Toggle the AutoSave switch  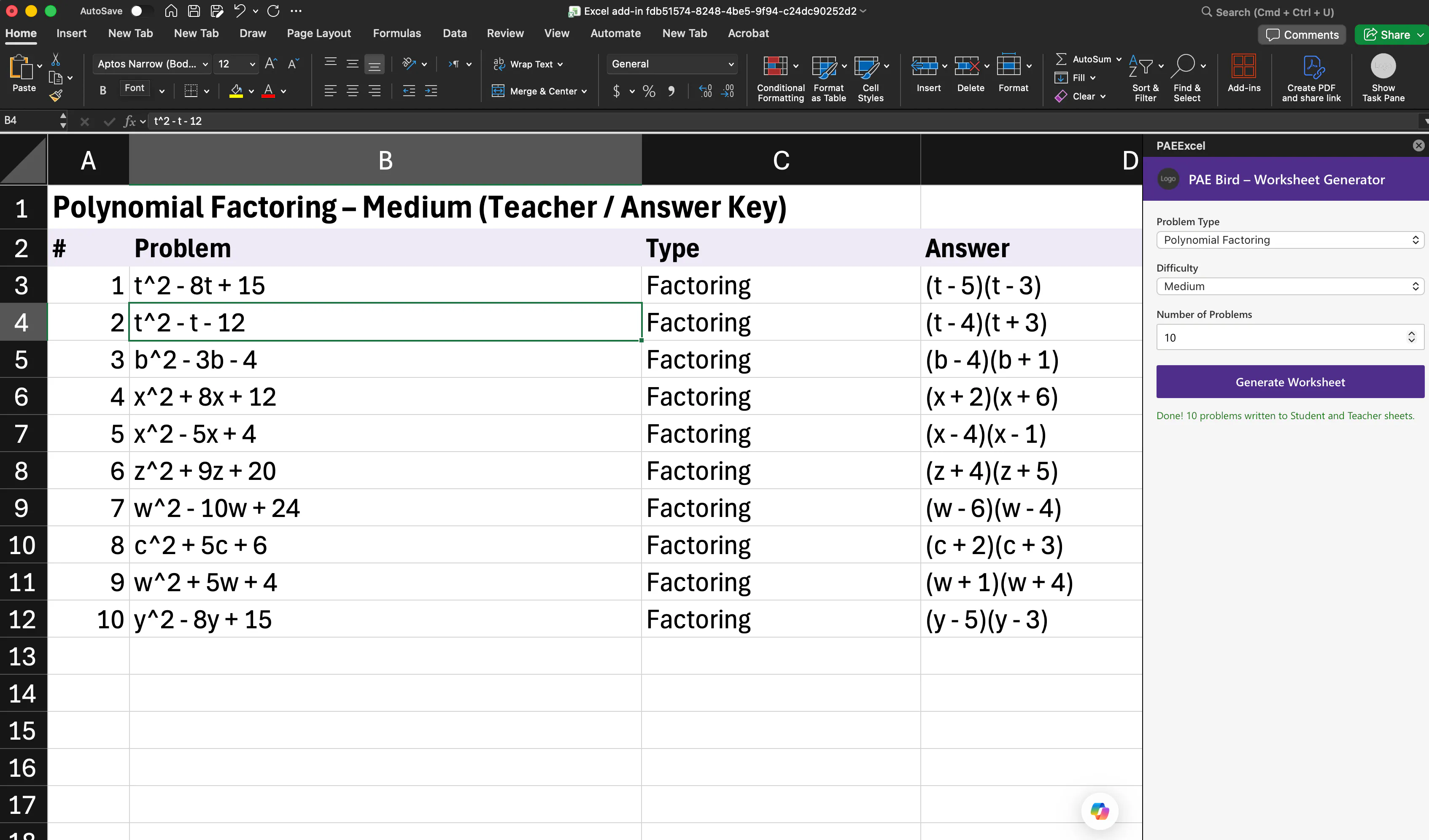141,11
